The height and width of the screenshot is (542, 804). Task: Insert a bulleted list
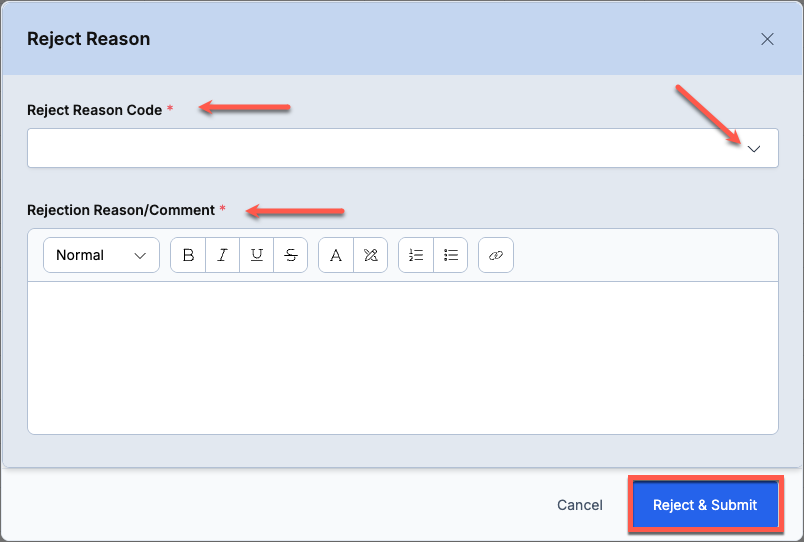pos(450,255)
